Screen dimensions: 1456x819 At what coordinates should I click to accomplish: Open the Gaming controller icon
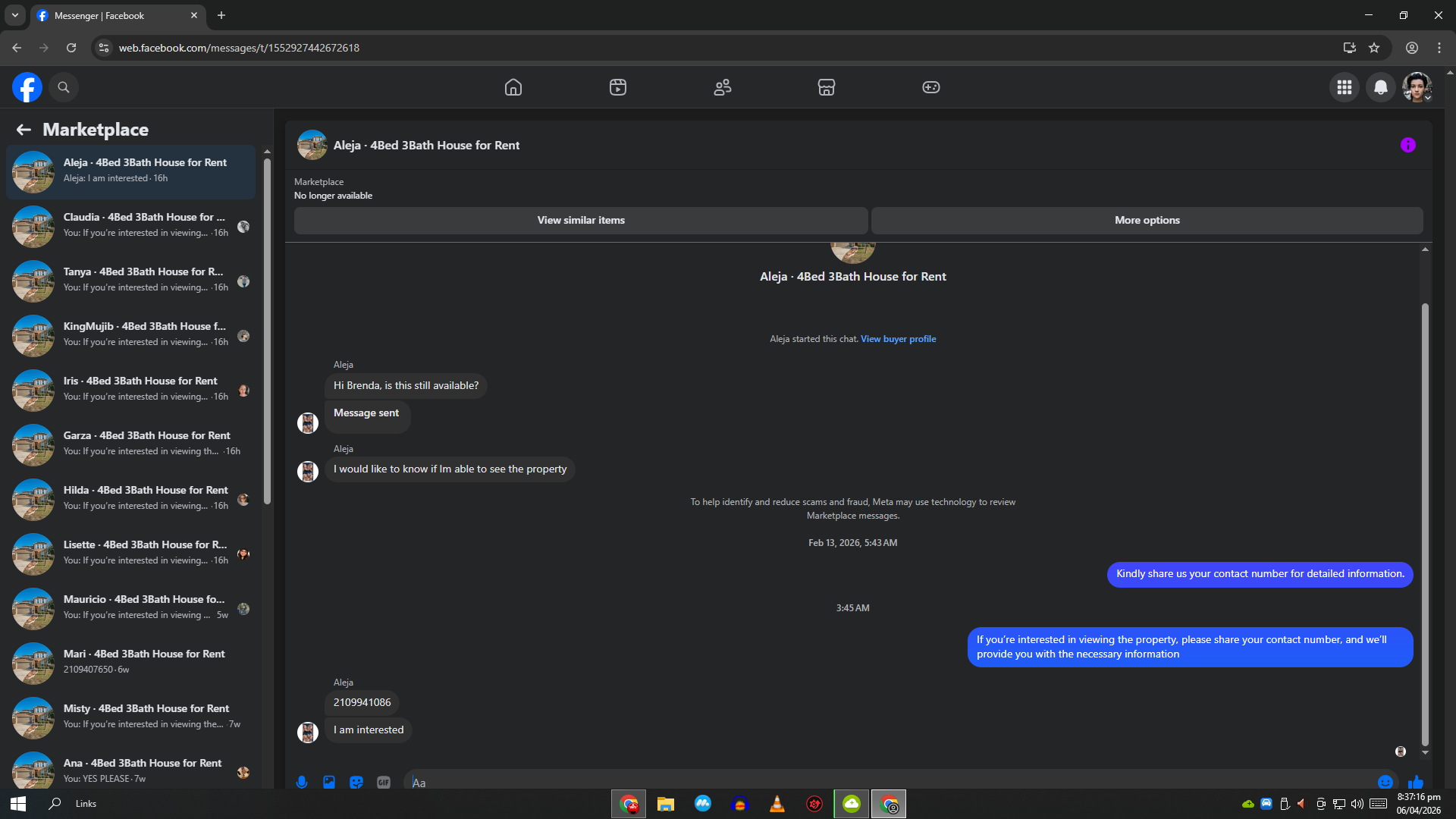931,87
